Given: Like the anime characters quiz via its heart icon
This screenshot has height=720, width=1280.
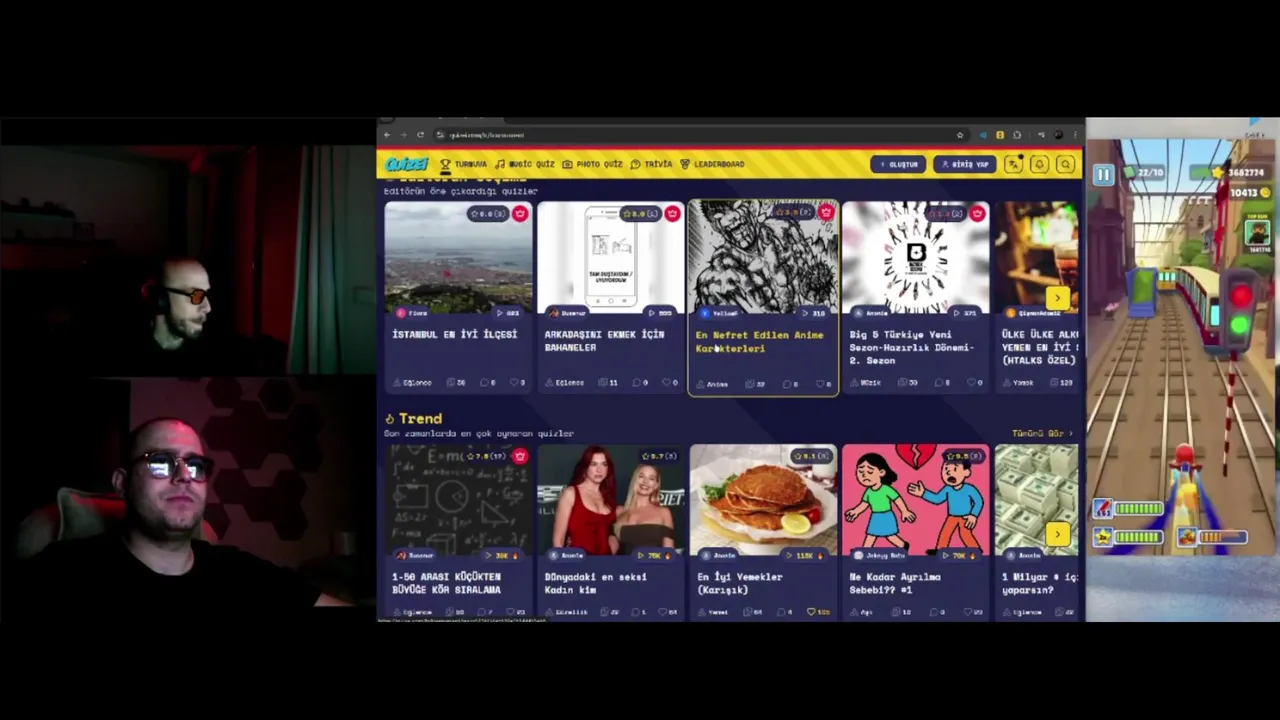Looking at the screenshot, I should tap(822, 384).
